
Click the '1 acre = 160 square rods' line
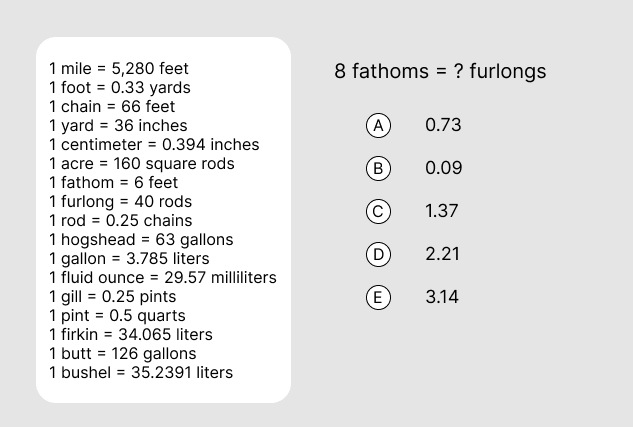142,163
